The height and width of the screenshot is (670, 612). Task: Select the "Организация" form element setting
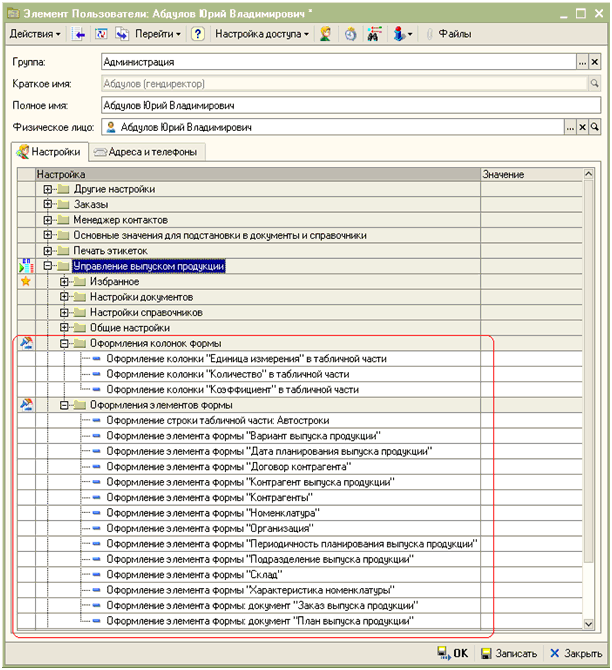pyautogui.click(x=210, y=529)
